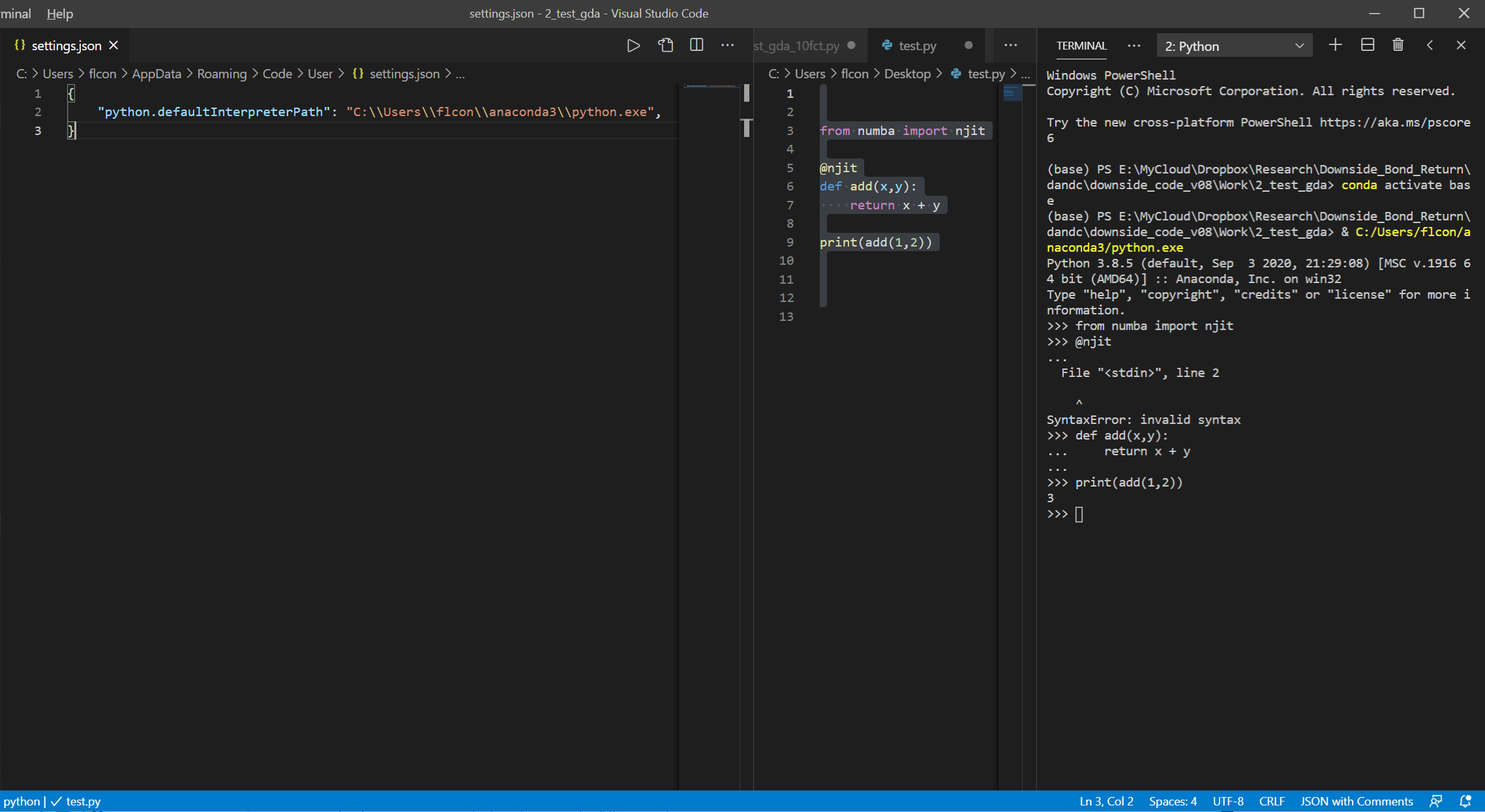Click the Open Changes icon in editor toolbar

pos(665,46)
